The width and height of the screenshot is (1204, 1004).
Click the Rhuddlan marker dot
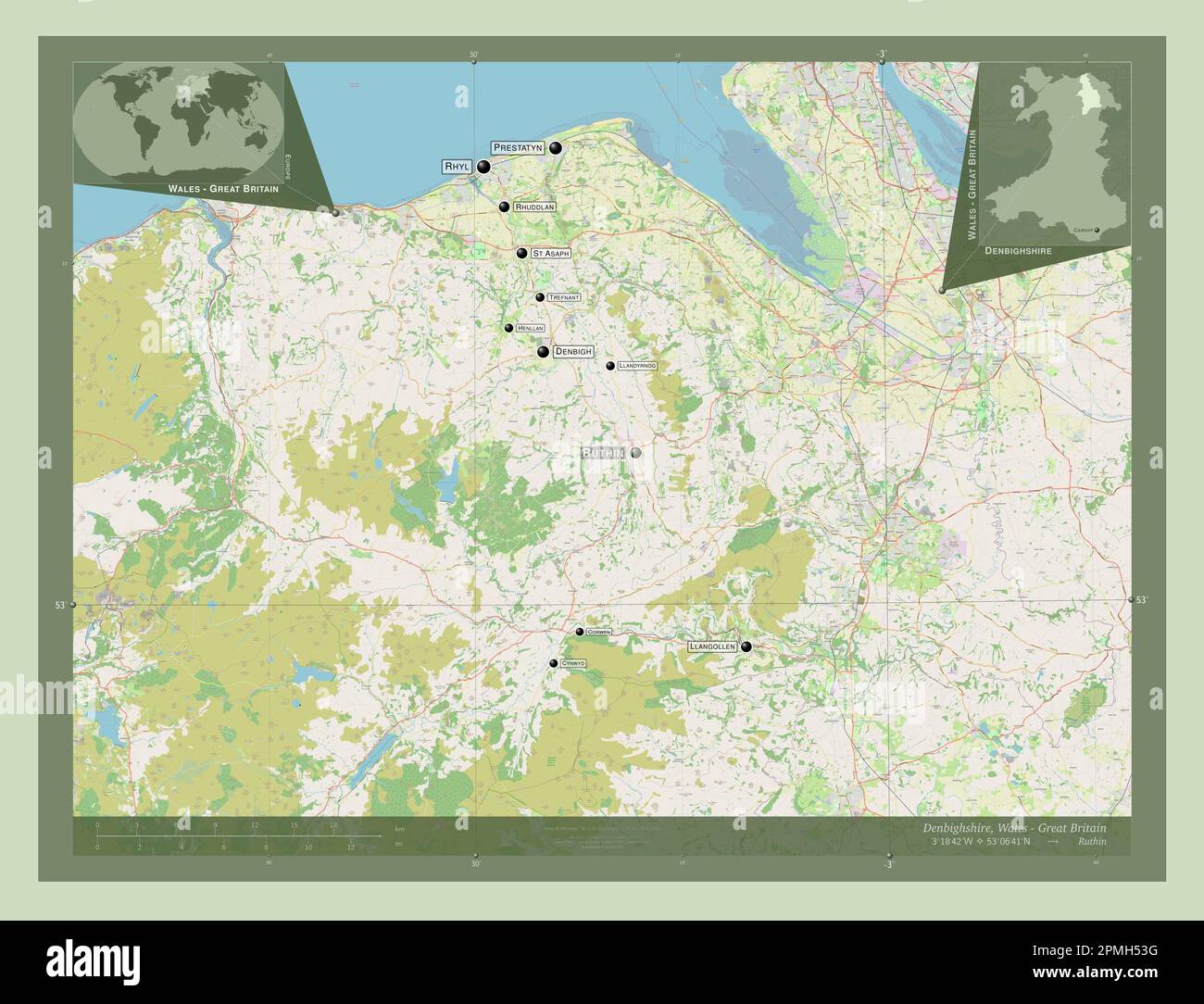pyautogui.click(x=504, y=207)
